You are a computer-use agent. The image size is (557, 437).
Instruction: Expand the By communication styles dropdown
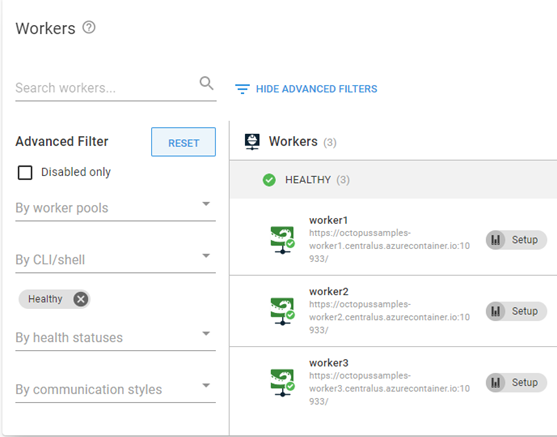pyautogui.click(x=115, y=389)
